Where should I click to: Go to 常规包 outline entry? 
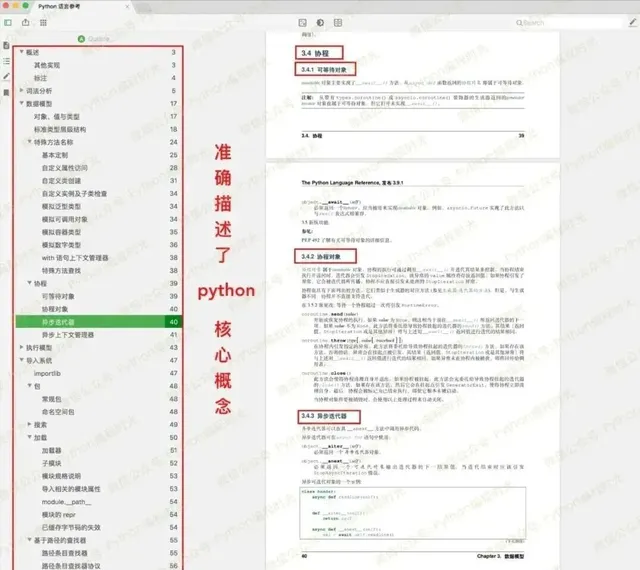click(x=52, y=399)
